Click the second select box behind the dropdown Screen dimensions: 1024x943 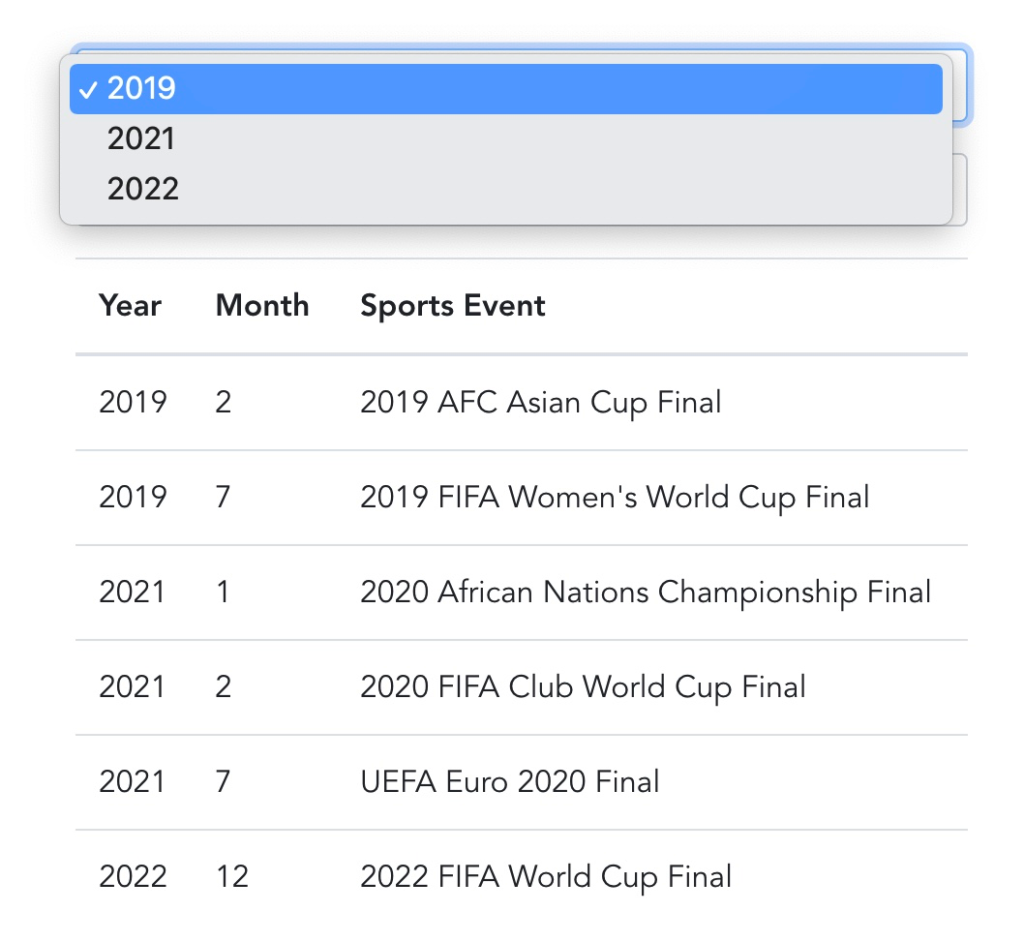click(960, 189)
